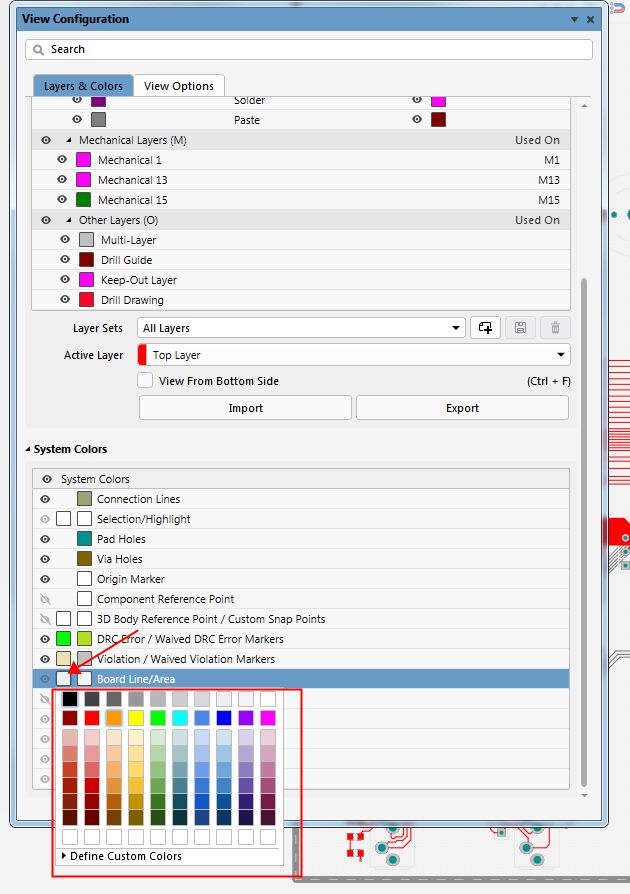Show Selection/Highlight system color
The image size is (630, 894).
(45, 519)
